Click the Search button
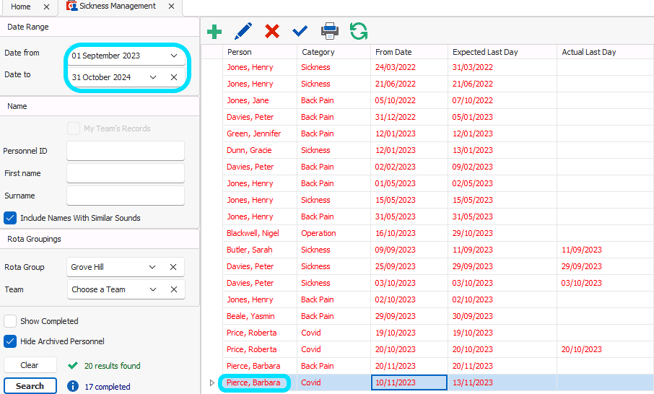Screen dimensions: 654x394 30,386
